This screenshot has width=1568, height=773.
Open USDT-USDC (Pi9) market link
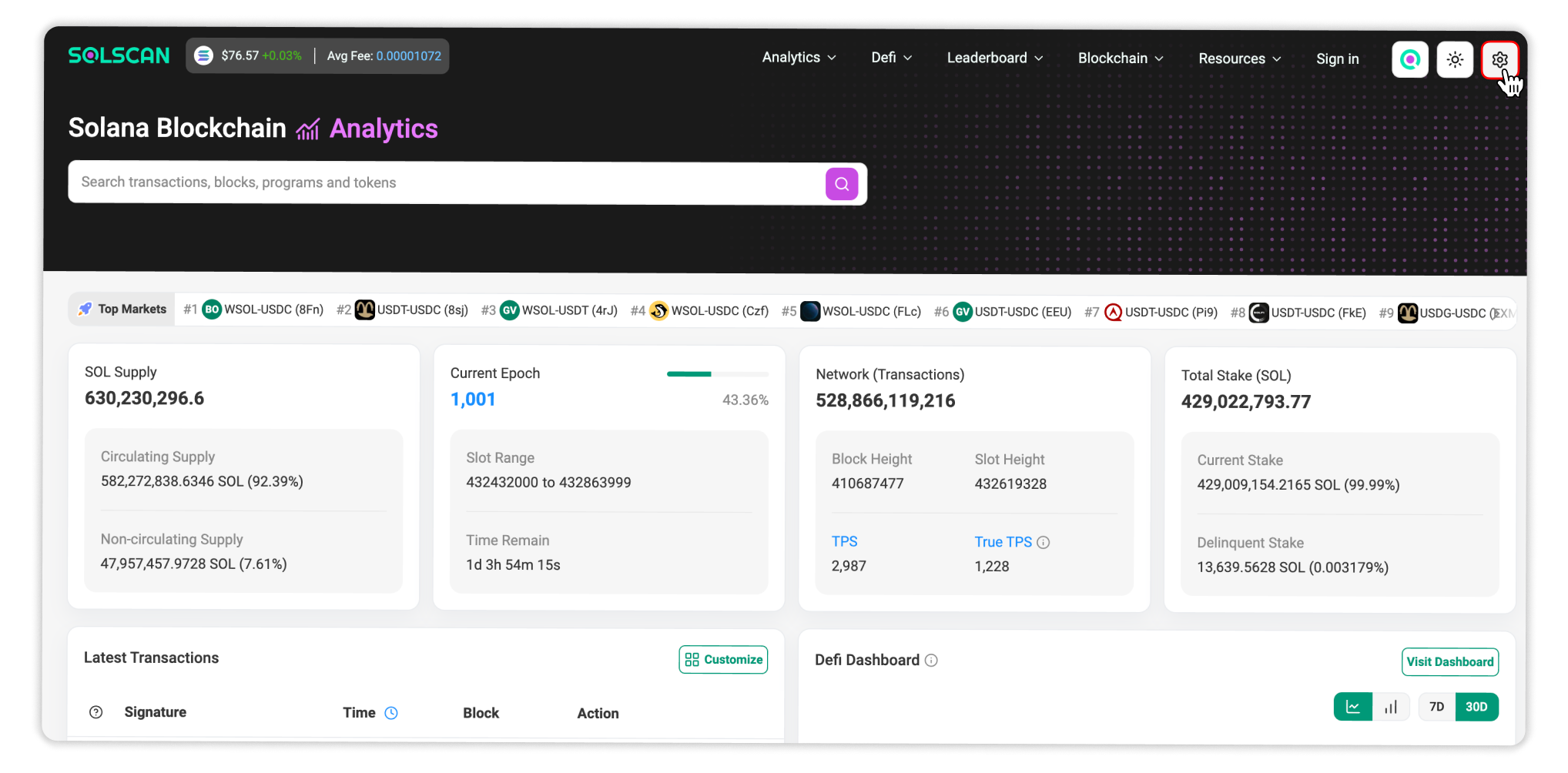1171,312
